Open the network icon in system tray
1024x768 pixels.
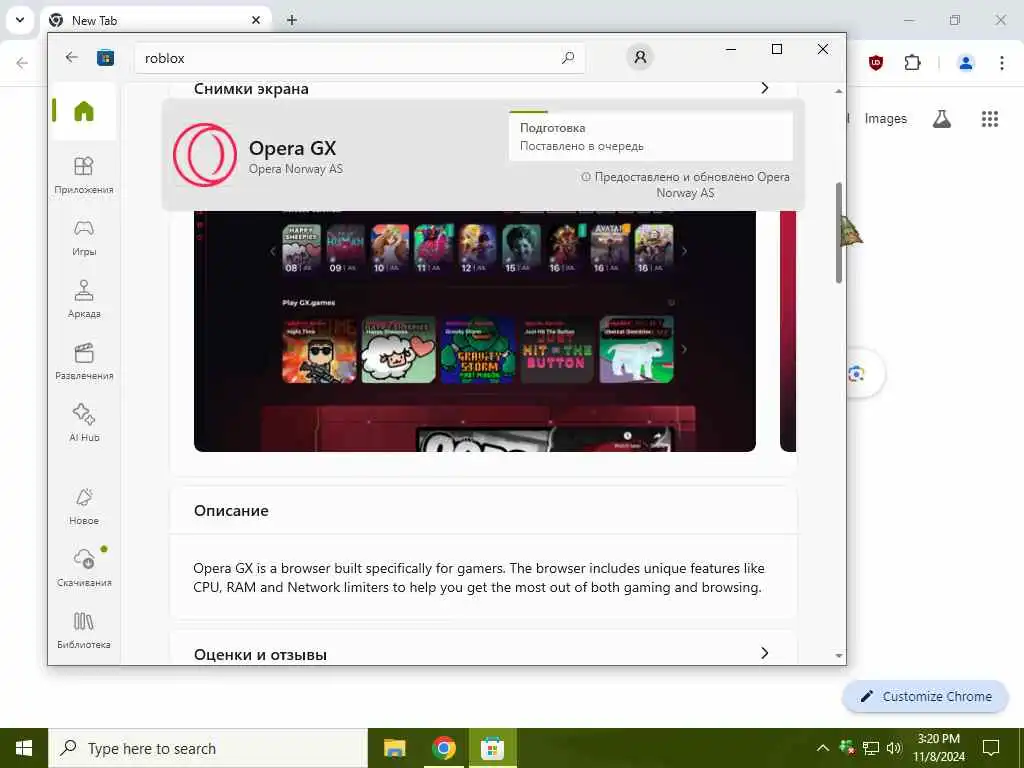[871, 748]
